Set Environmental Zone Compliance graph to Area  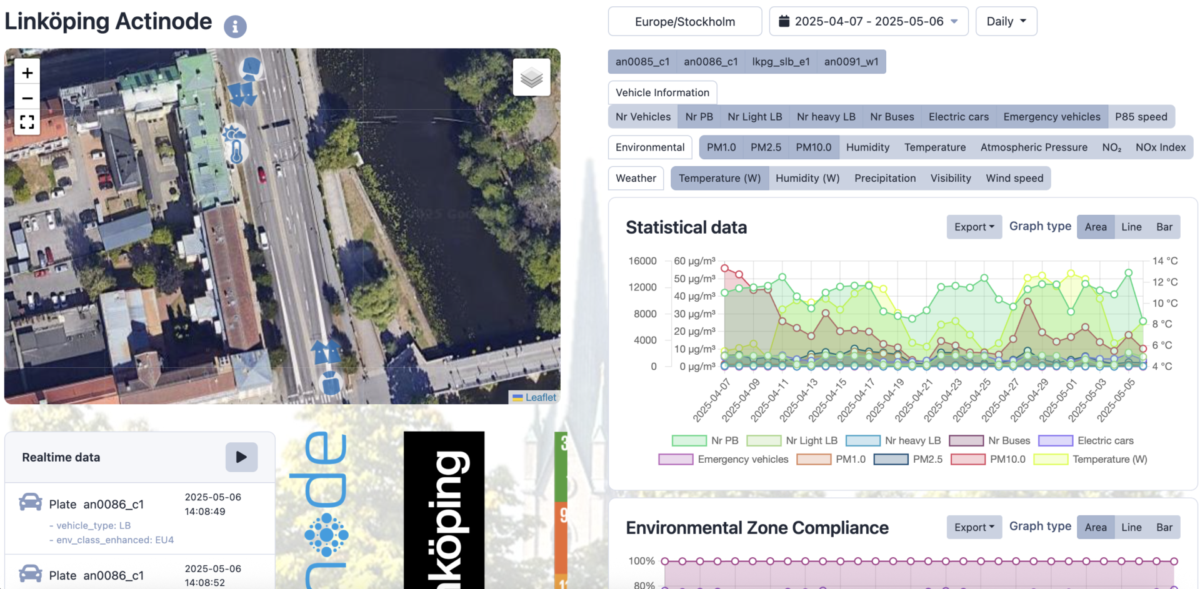coord(1096,527)
